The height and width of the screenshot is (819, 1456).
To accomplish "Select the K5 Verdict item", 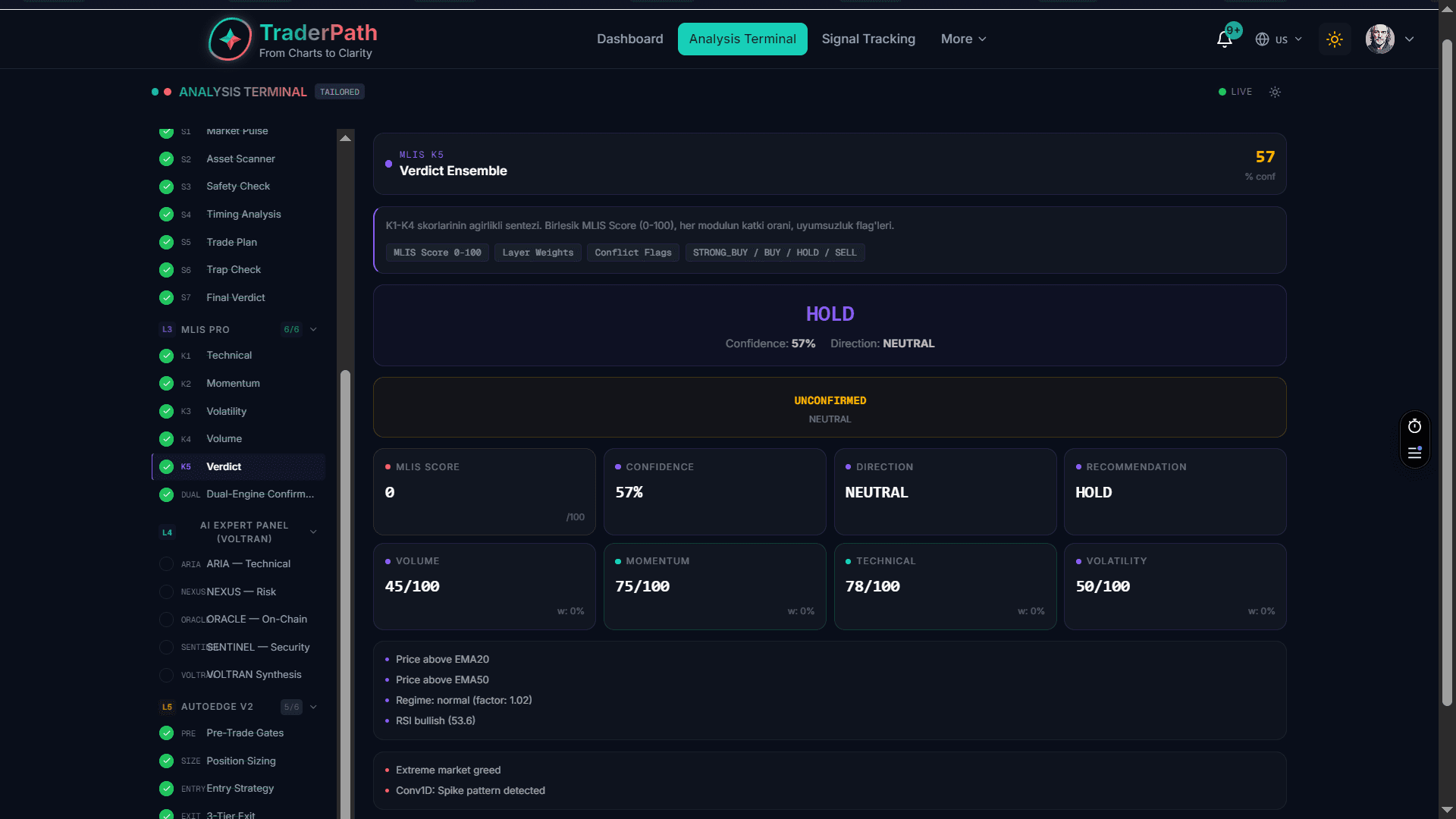I will pyautogui.click(x=239, y=467).
